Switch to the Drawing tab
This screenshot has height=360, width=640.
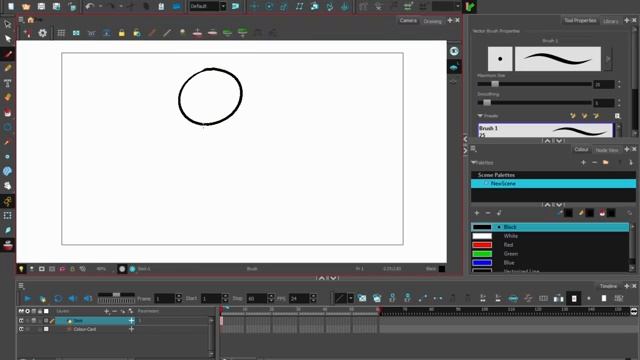click(433, 21)
